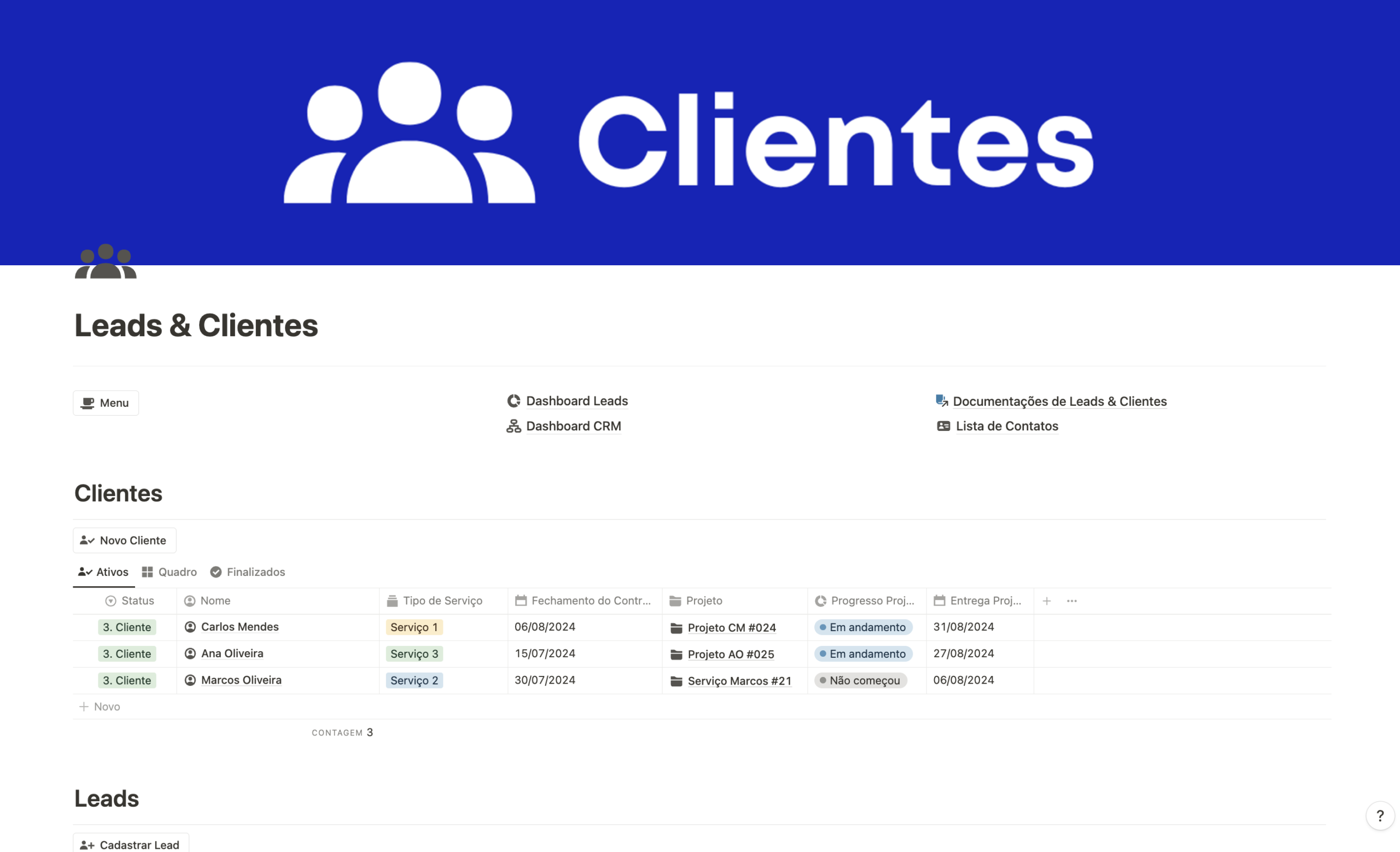Open the help question mark button

point(1380,816)
